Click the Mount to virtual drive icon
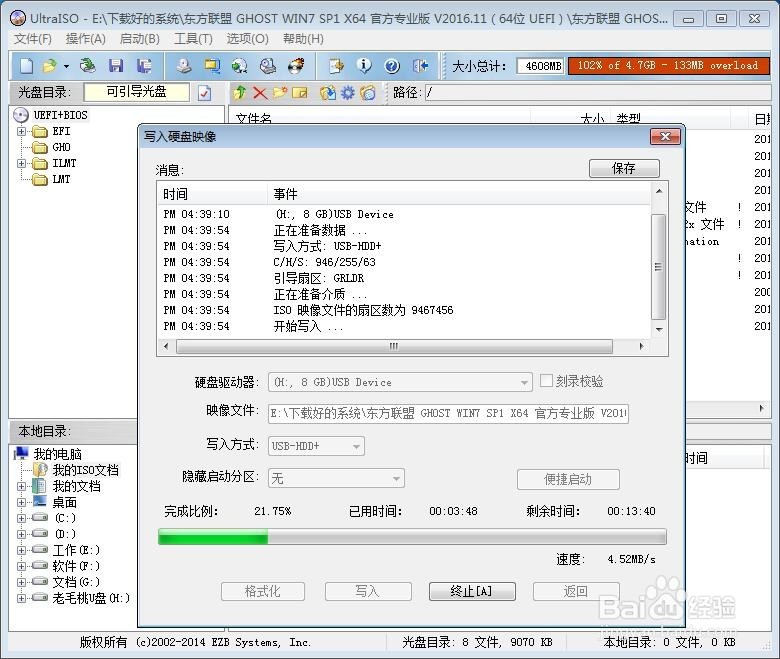The image size is (780, 659). point(268,66)
